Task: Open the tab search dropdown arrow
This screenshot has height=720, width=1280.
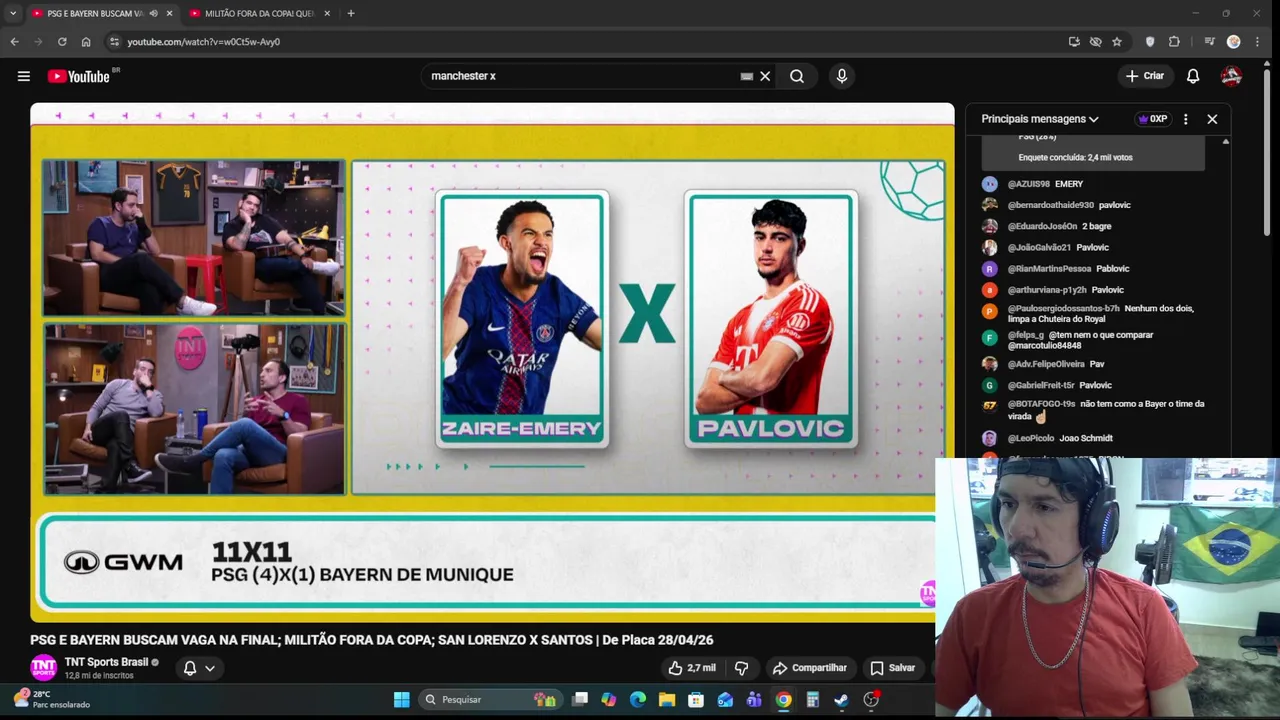Action: click(12, 13)
